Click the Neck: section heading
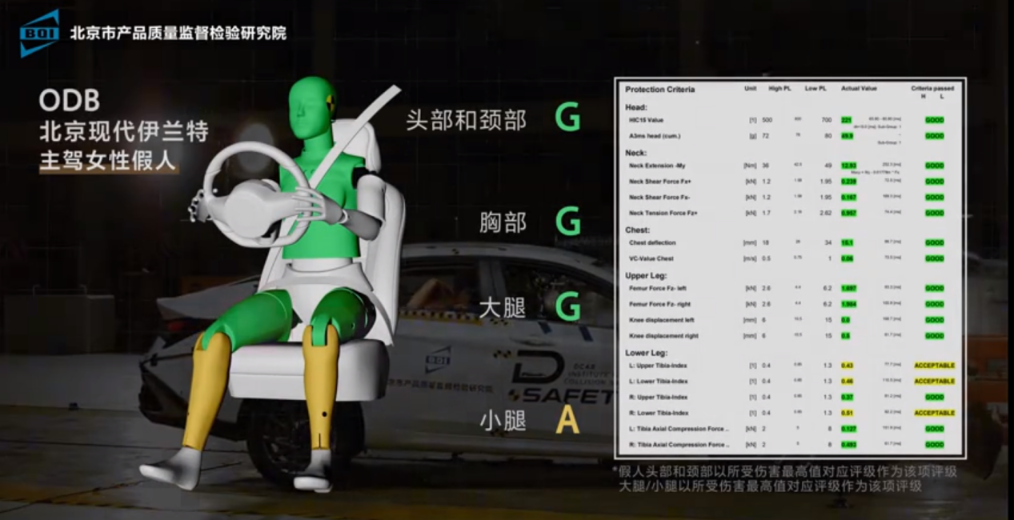 [x=636, y=153]
